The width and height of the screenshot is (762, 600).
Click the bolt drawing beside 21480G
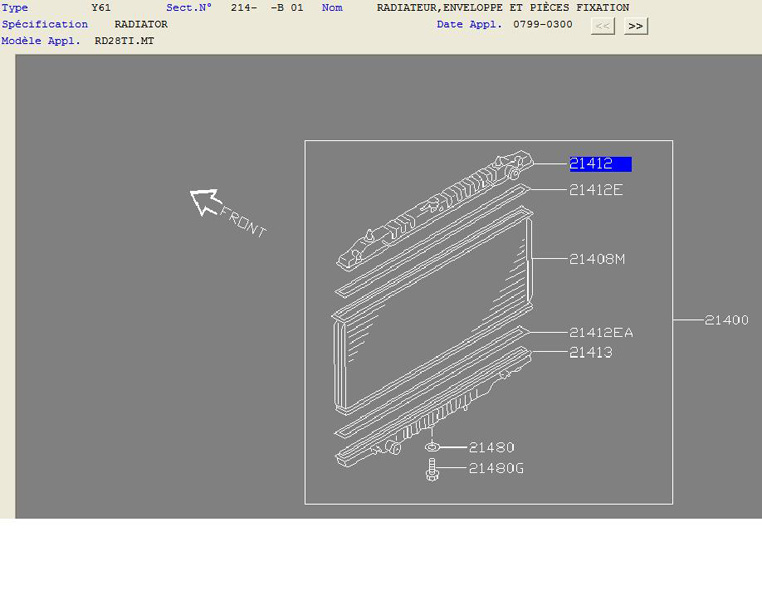(x=432, y=470)
